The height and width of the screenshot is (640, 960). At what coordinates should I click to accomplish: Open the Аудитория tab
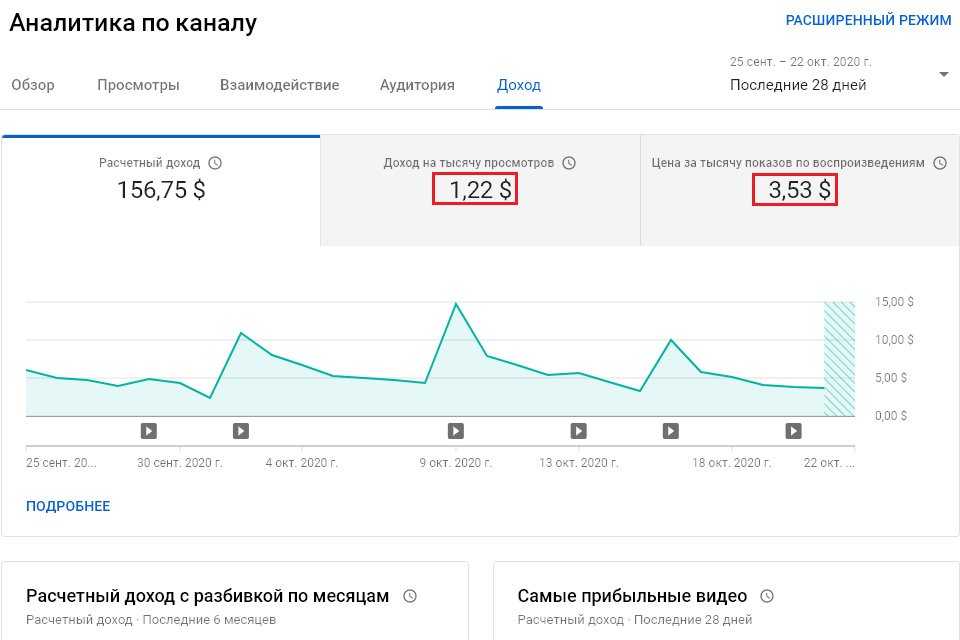tap(418, 85)
